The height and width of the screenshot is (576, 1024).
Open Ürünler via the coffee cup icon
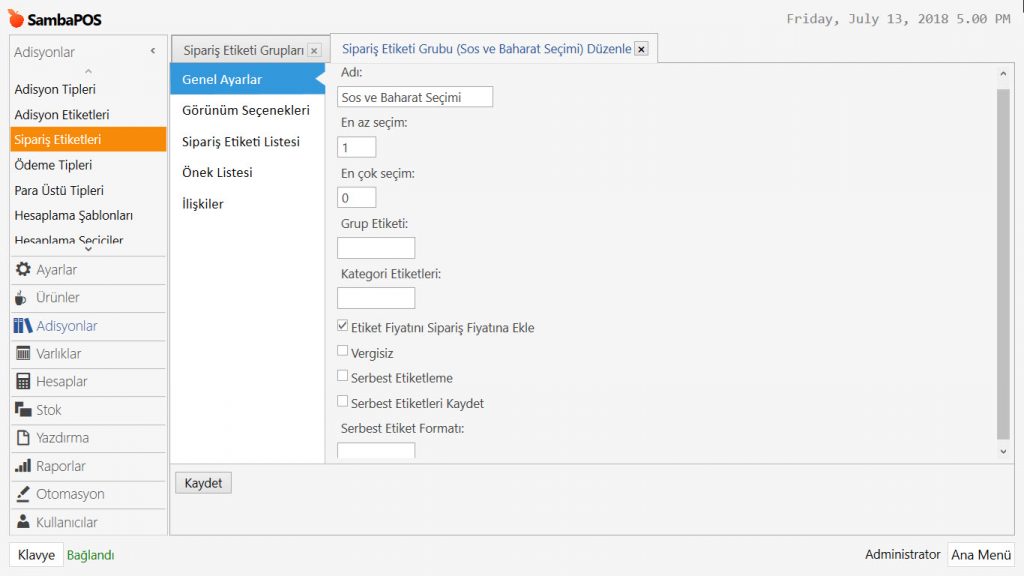click(22, 298)
